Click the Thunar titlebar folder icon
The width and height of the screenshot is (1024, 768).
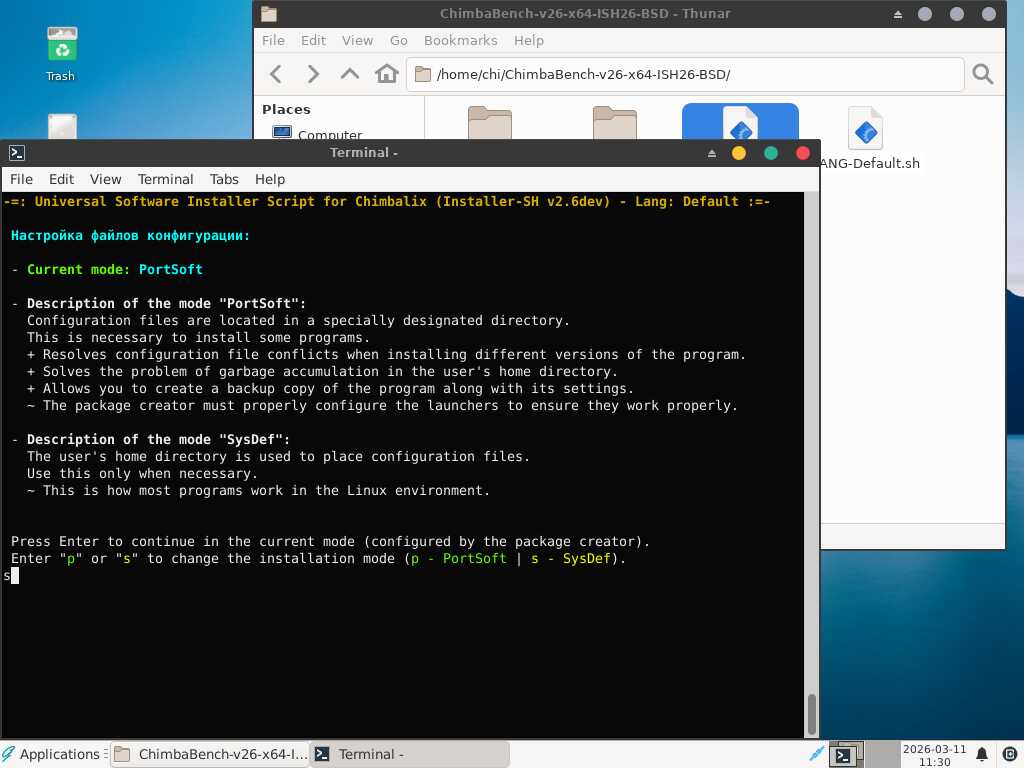pos(269,14)
